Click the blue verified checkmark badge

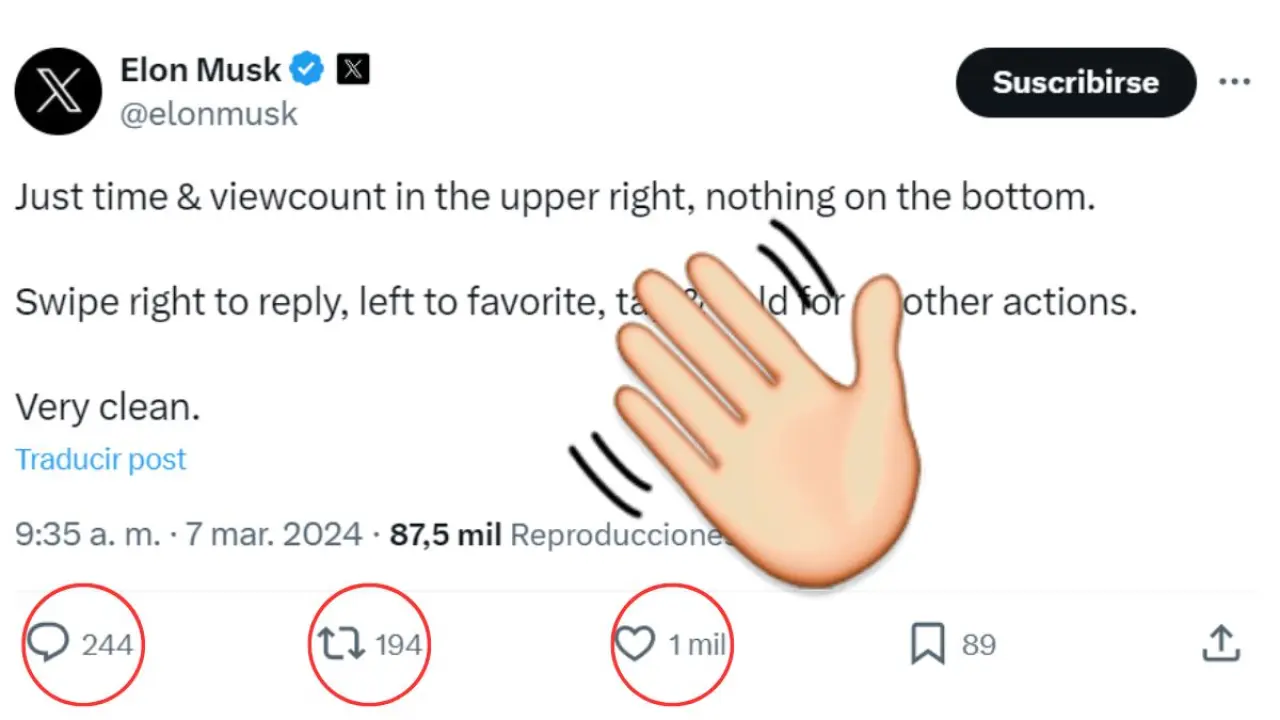tap(307, 70)
